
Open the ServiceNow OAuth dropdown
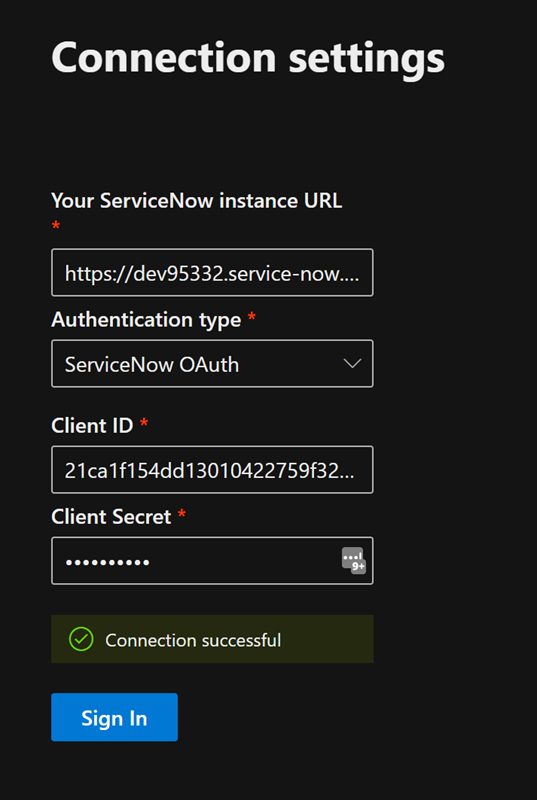[x=212, y=364]
